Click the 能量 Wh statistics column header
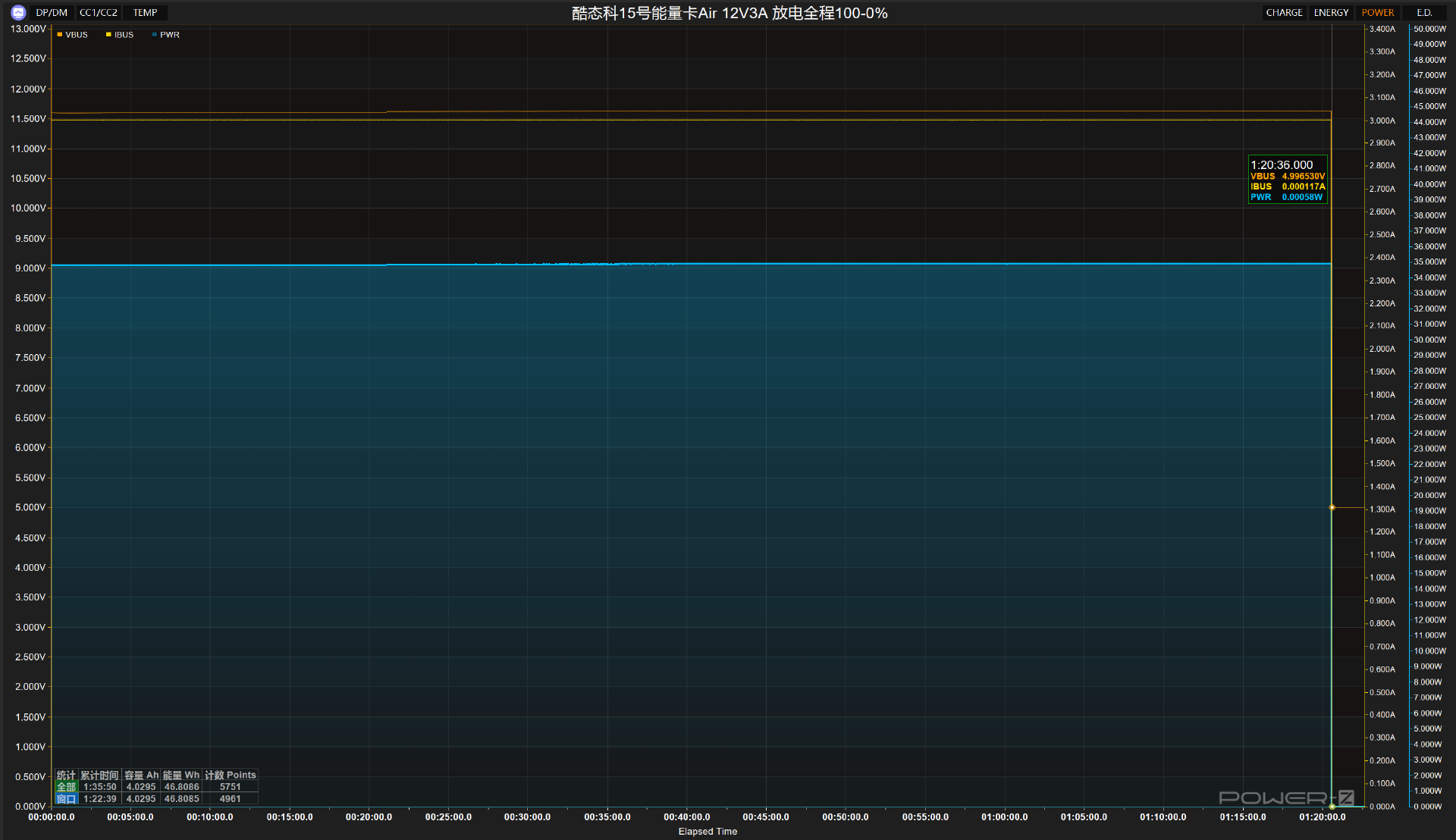1456x840 pixels. 181,775
